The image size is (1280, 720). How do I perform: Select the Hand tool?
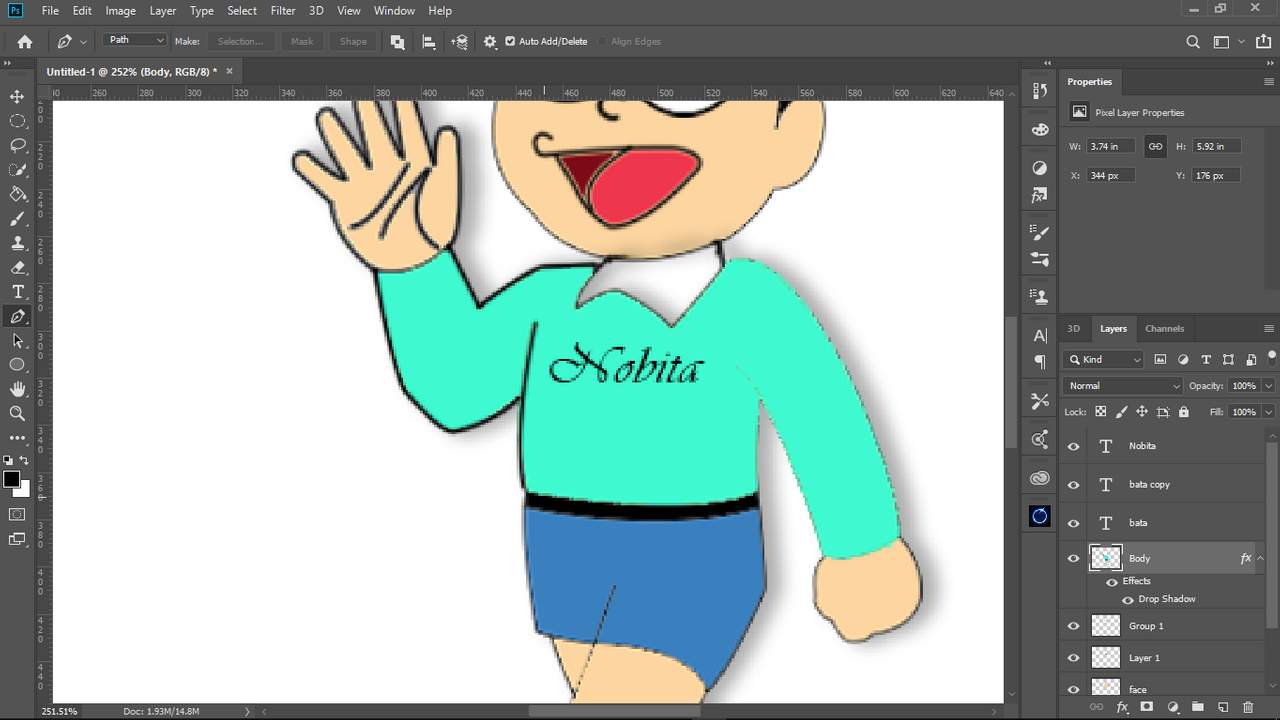17,389
